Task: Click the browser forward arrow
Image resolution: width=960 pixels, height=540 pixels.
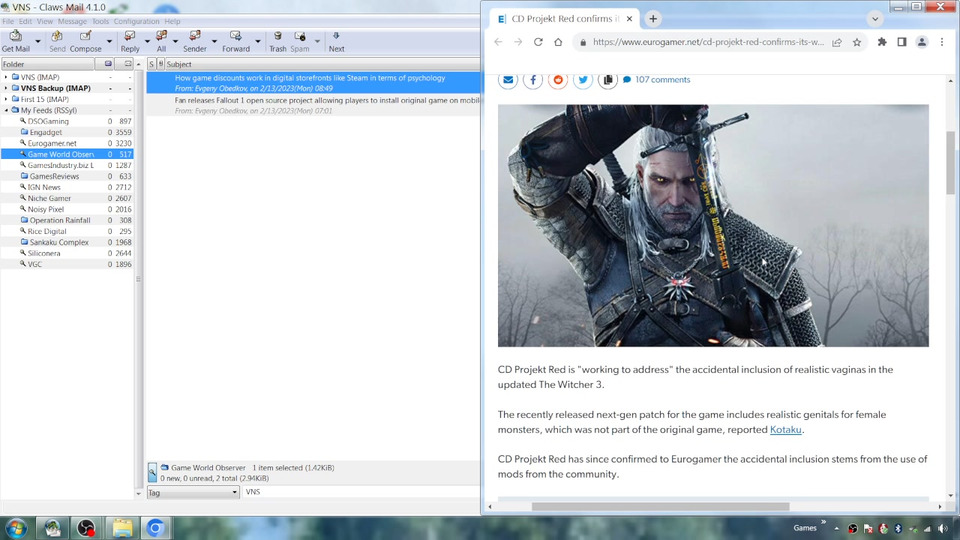Action: (518, 42)
